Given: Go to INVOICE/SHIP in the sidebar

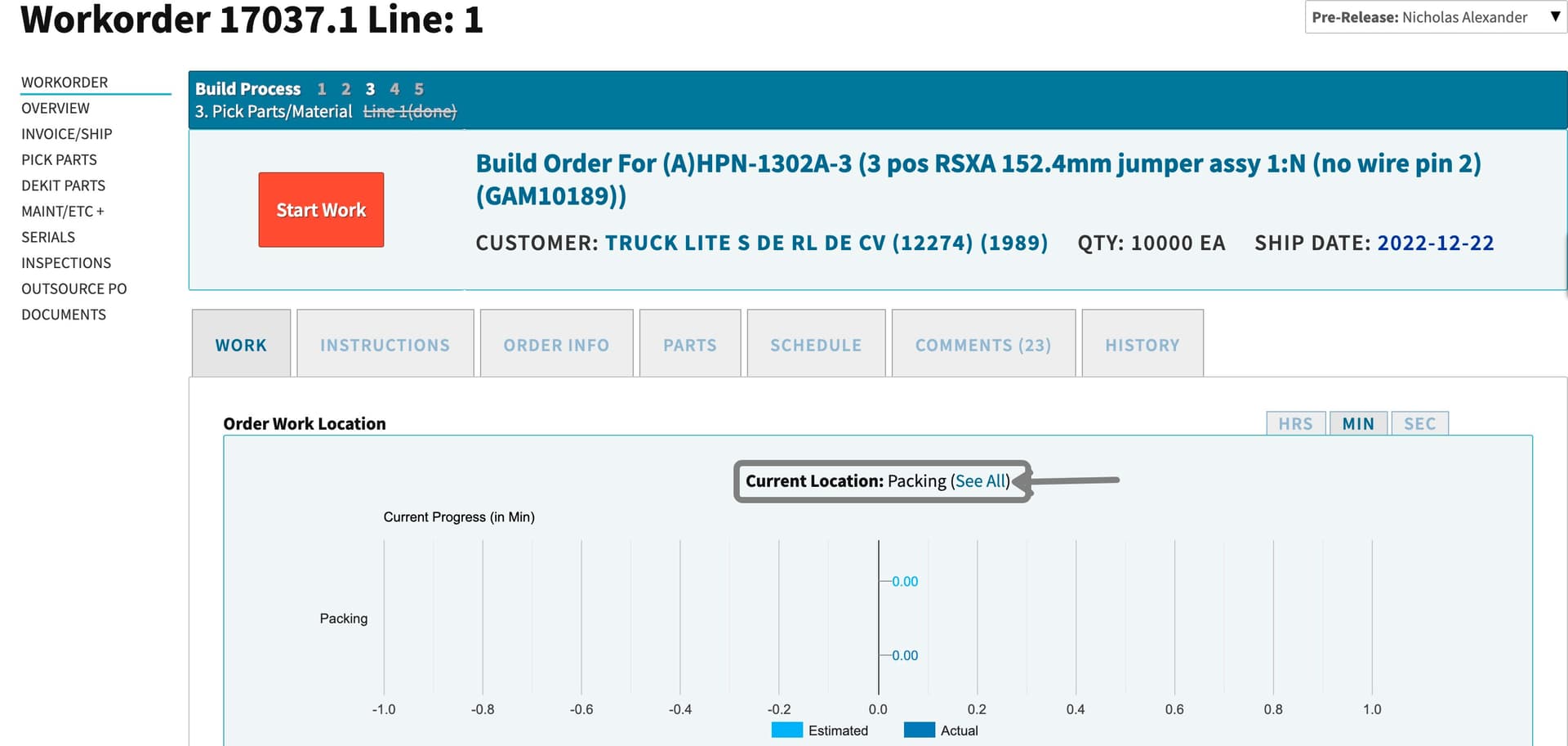Looking at the screenshot, I should [67, 134].
